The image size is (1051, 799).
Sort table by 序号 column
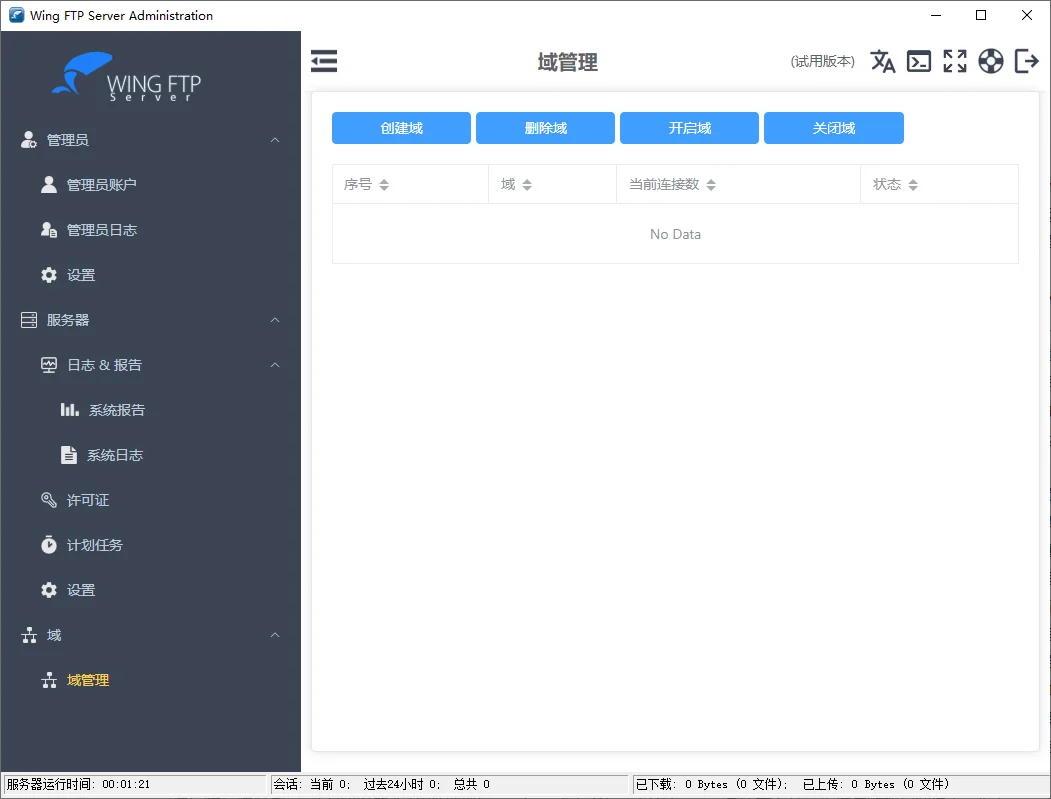point(383,184)
